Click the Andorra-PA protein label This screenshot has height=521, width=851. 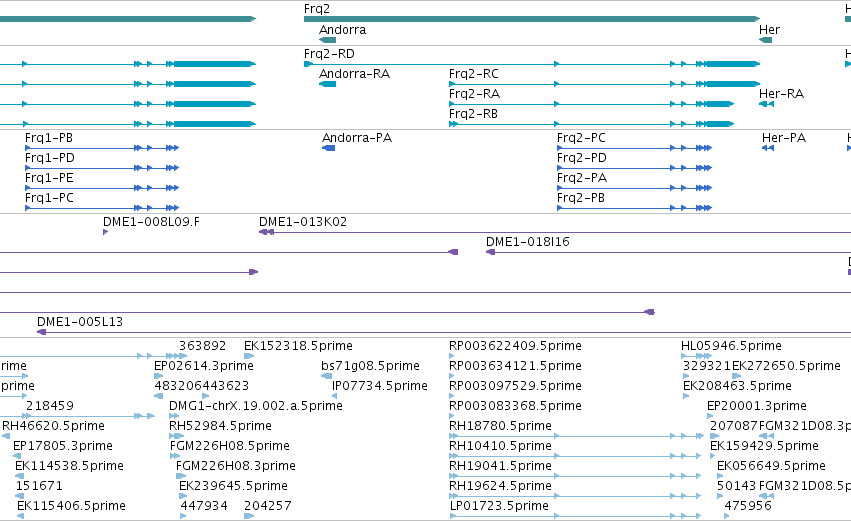(357, 138)
